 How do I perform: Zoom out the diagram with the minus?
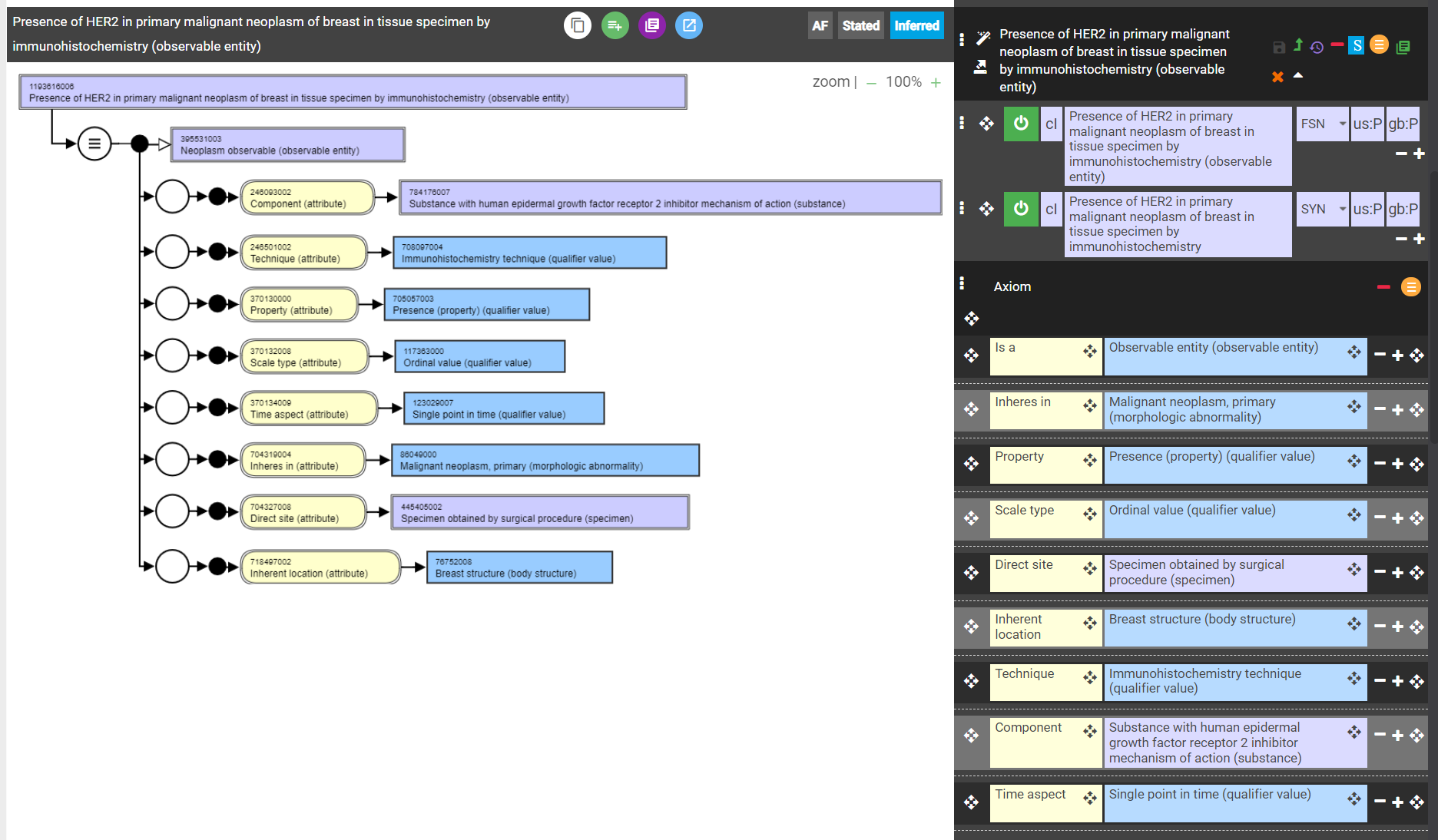click(x=871, y=83)
